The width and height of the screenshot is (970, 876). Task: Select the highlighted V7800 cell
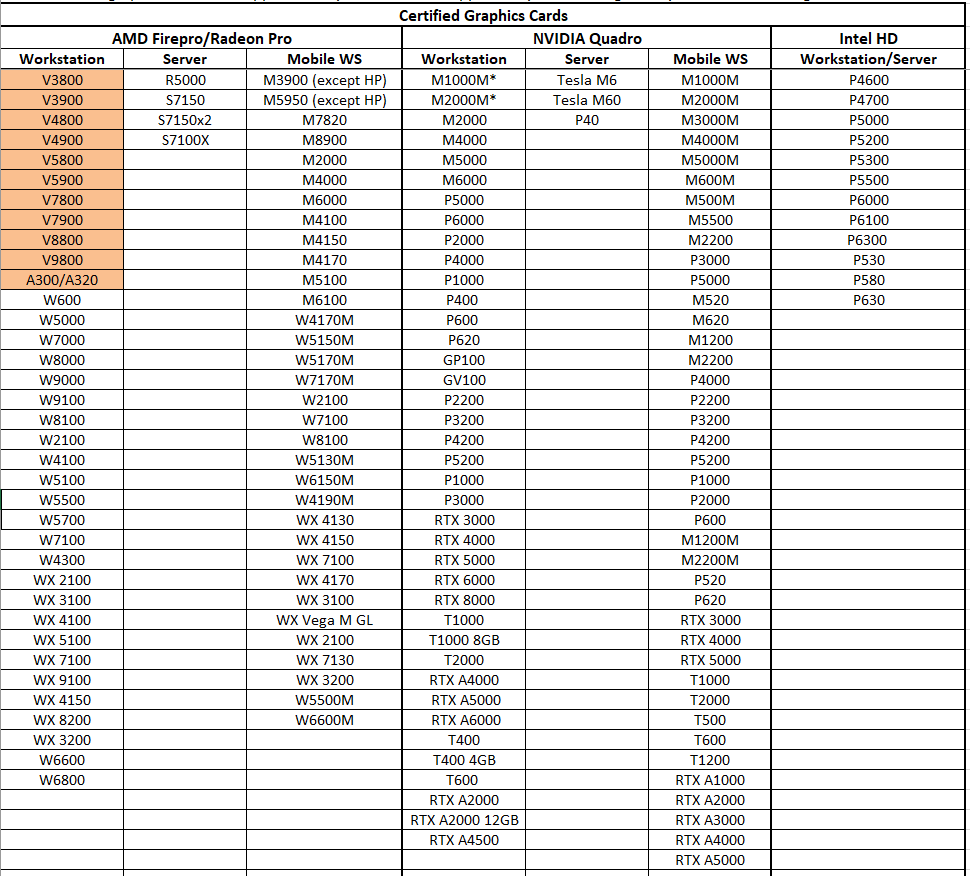pos(62,200)
